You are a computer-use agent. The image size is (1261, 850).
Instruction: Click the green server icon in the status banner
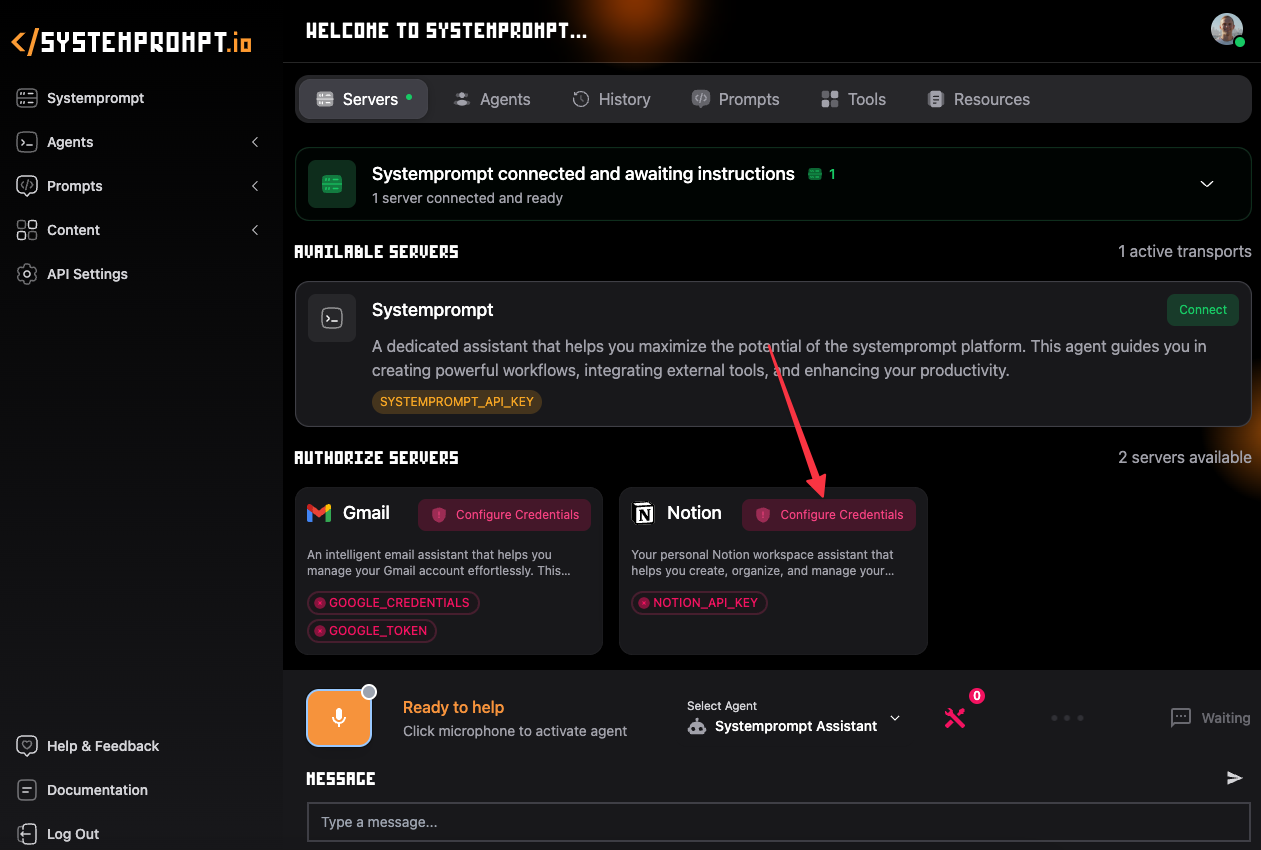pyautogui.click(x=332, y=184)
